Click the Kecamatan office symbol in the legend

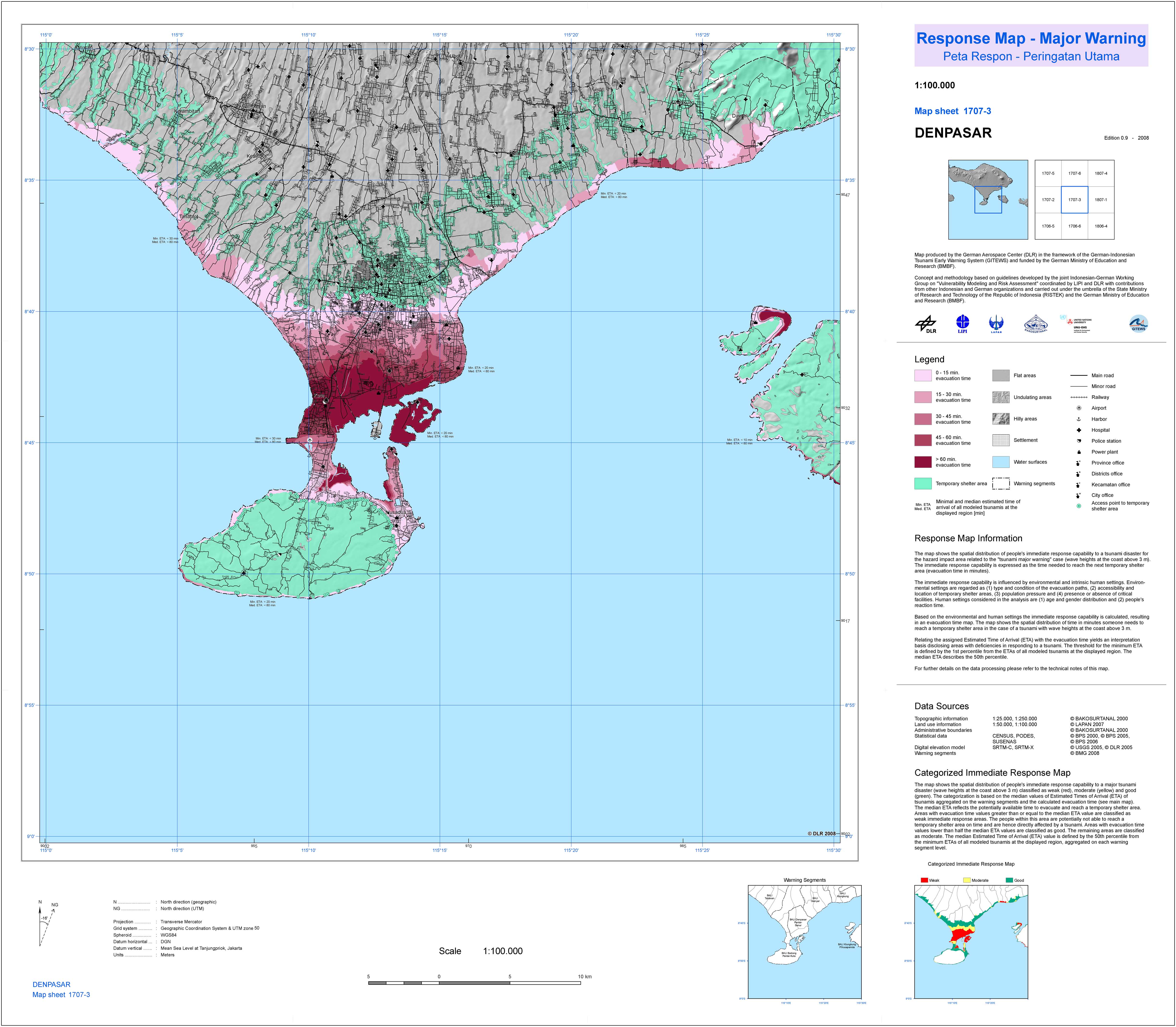coord(1079,485)
